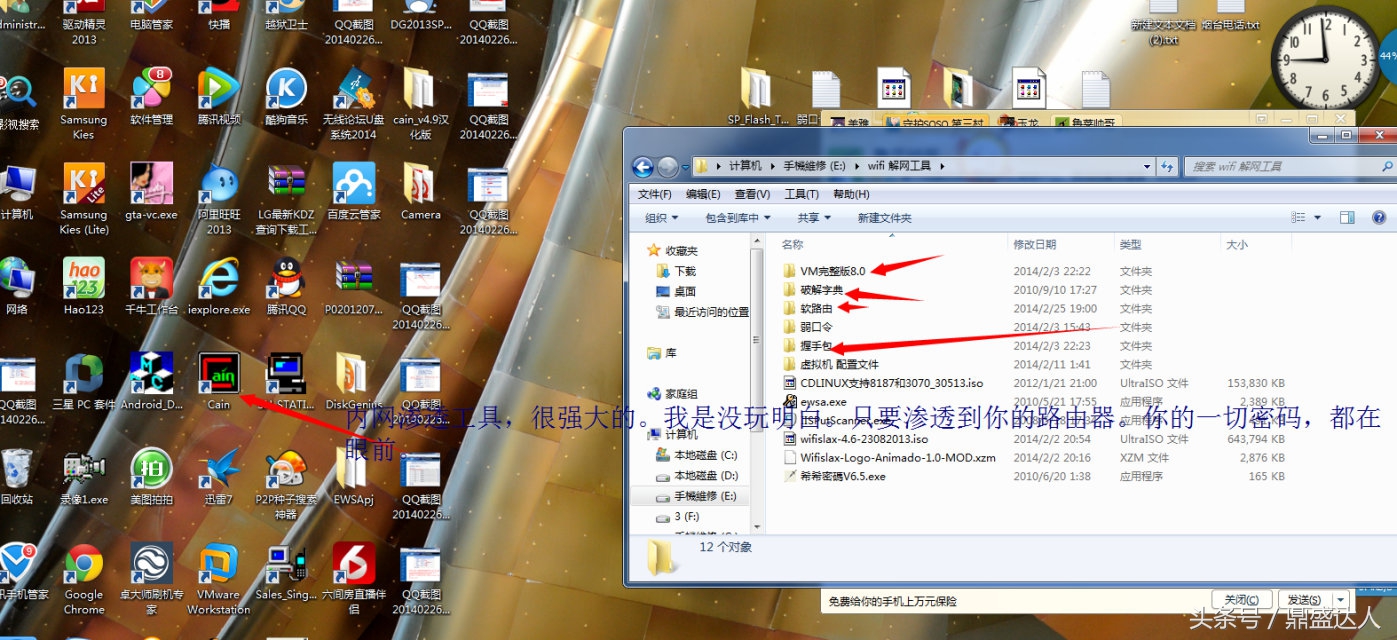Image resolution: width=1397 pixels, height=640 pixels.
Task: Click 关闭(C) on the notification popup
Action: point(1242,598)
